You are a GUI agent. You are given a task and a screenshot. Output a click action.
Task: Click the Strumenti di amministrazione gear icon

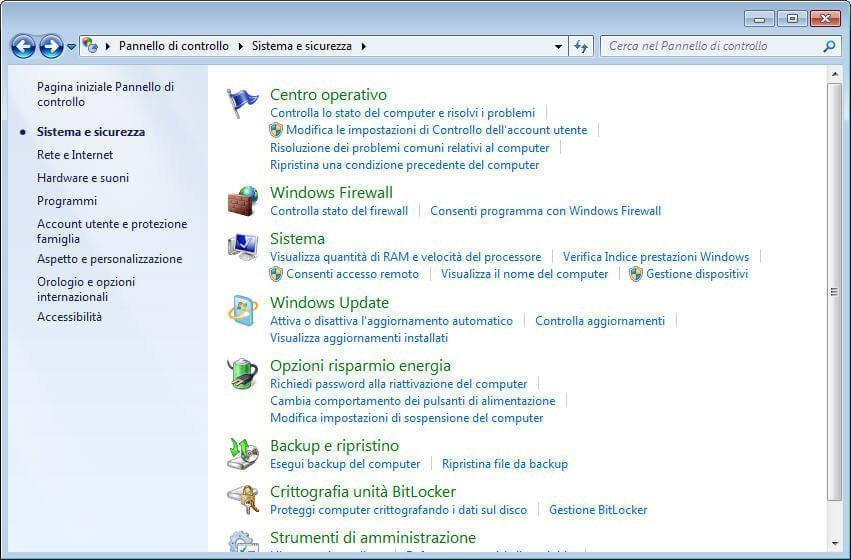click(x=243, y=542)
